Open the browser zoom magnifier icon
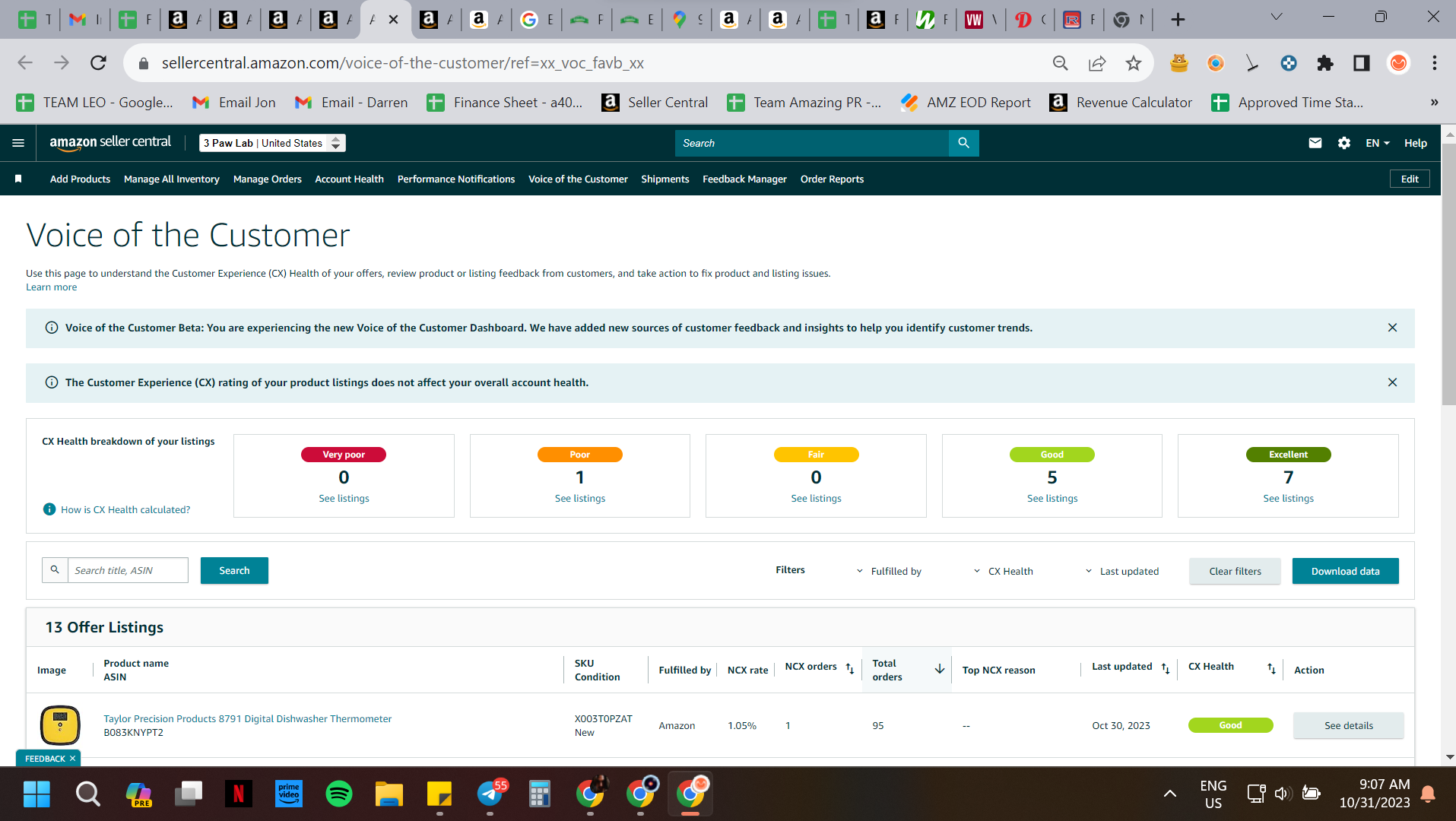The width and height of the screenshot is (1456, 821). pos(1061,63)
